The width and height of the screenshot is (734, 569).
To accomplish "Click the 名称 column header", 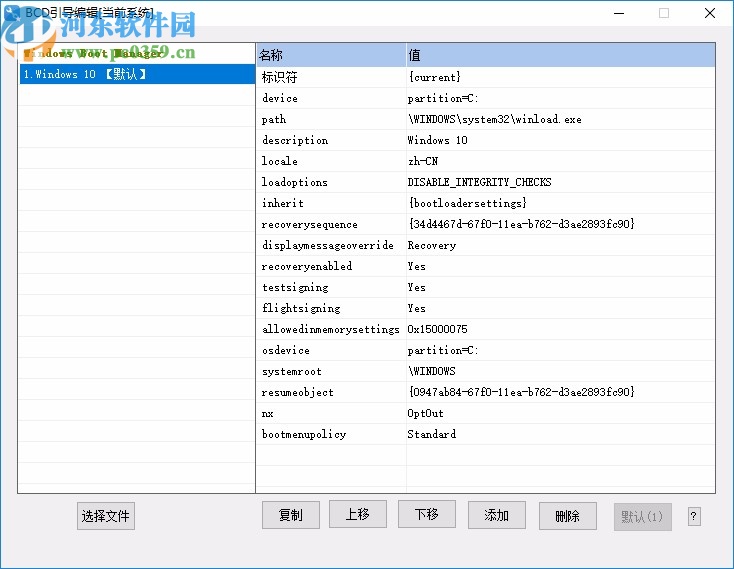I will coord(331,55).
